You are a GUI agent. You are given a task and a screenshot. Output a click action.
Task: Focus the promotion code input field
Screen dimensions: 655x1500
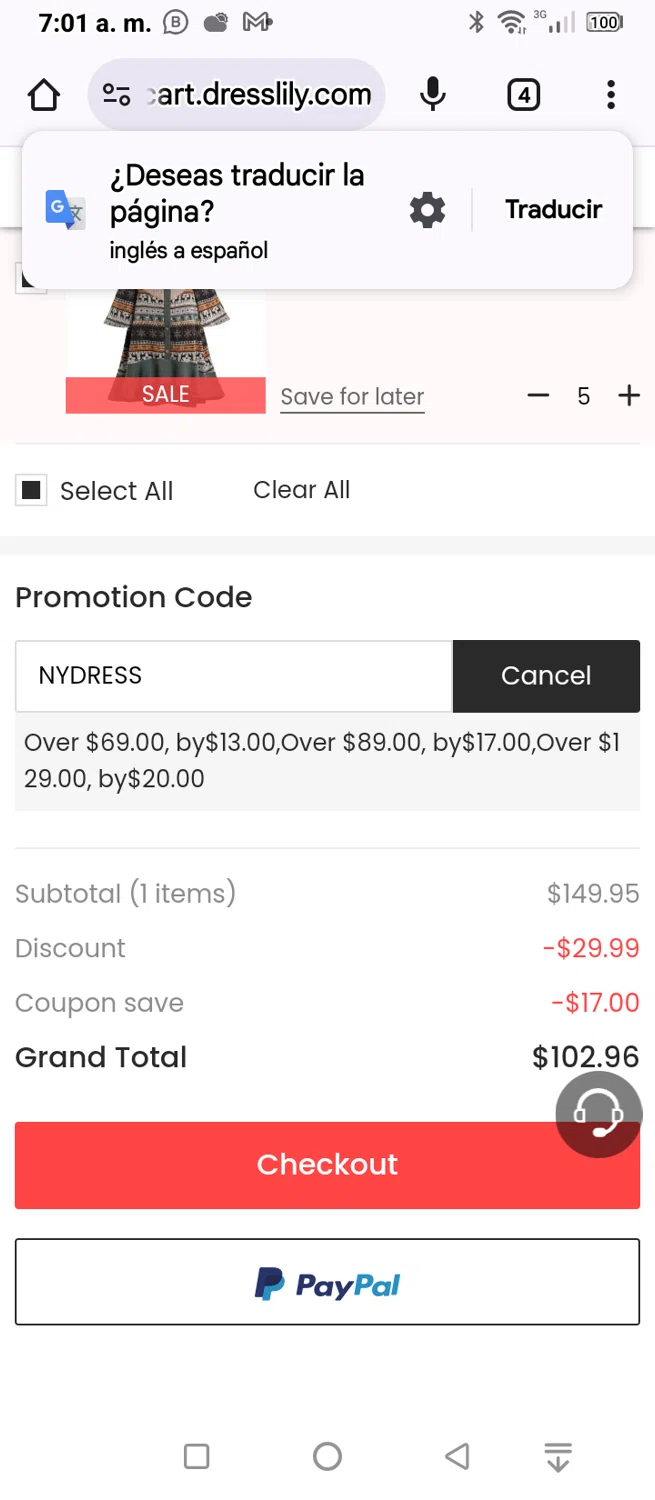pyautogui.click(x=234, y=676)
